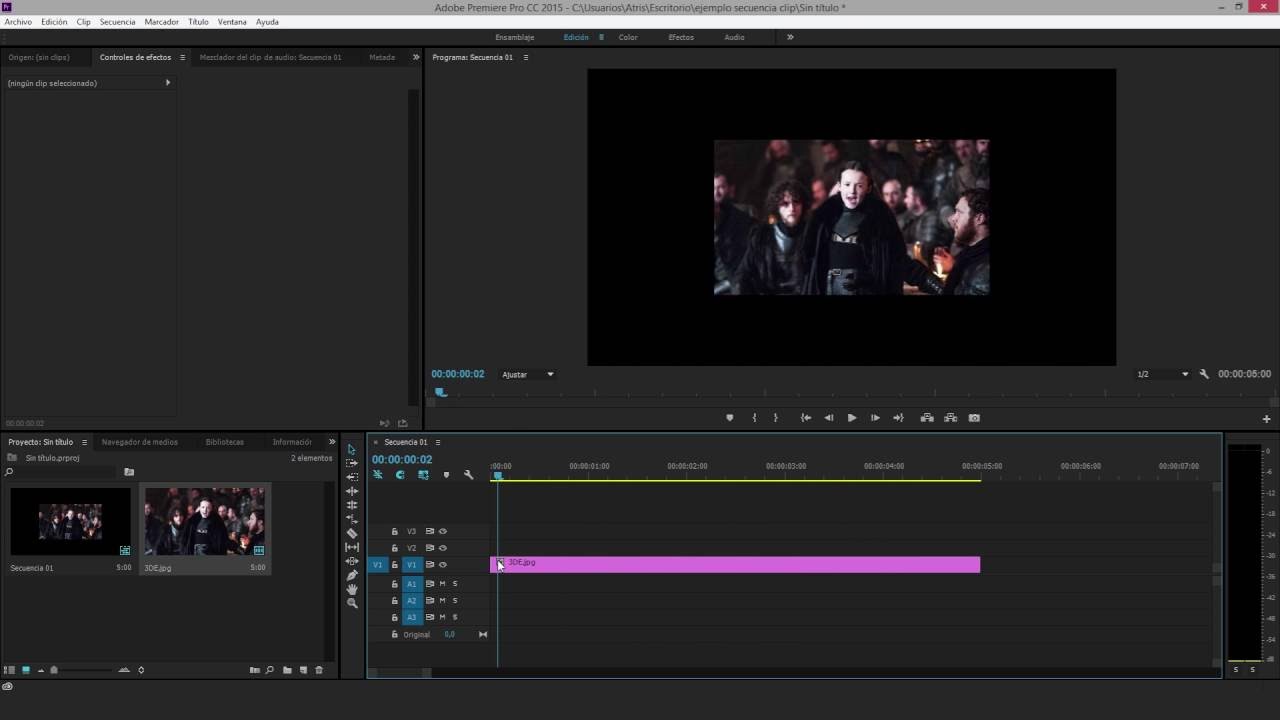Show hidden tabs in Source panel group

(416, 57)
